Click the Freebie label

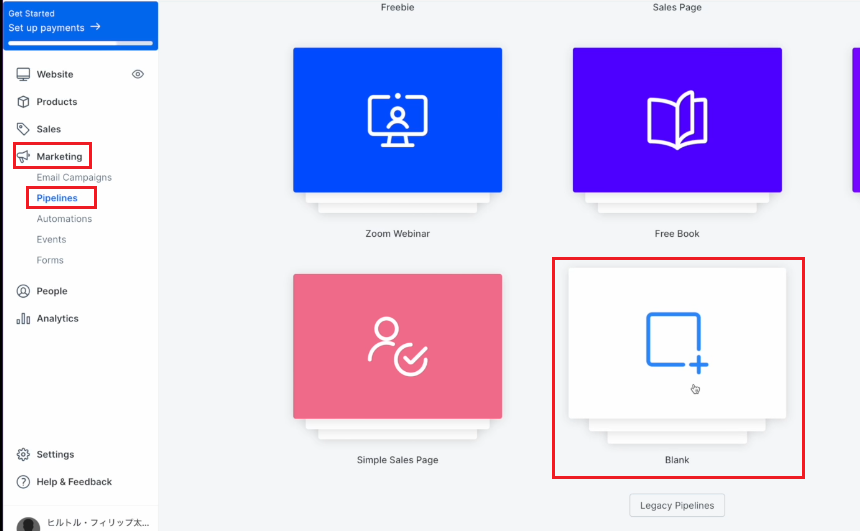[x=398, y=7]
